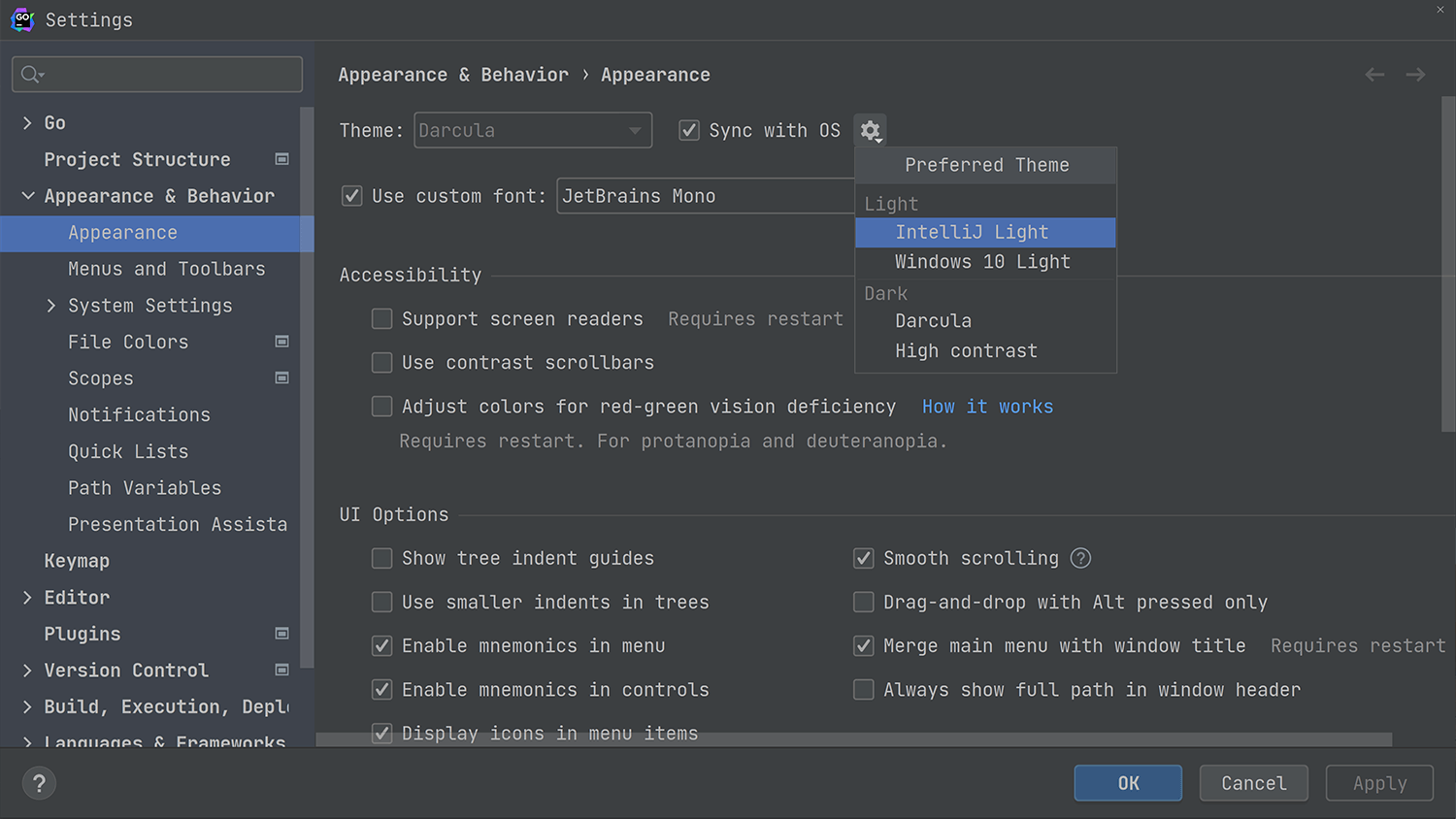Click OK button
Image resolution: width=1456 pixels, height=819 pixels.
click(1128, 783)
